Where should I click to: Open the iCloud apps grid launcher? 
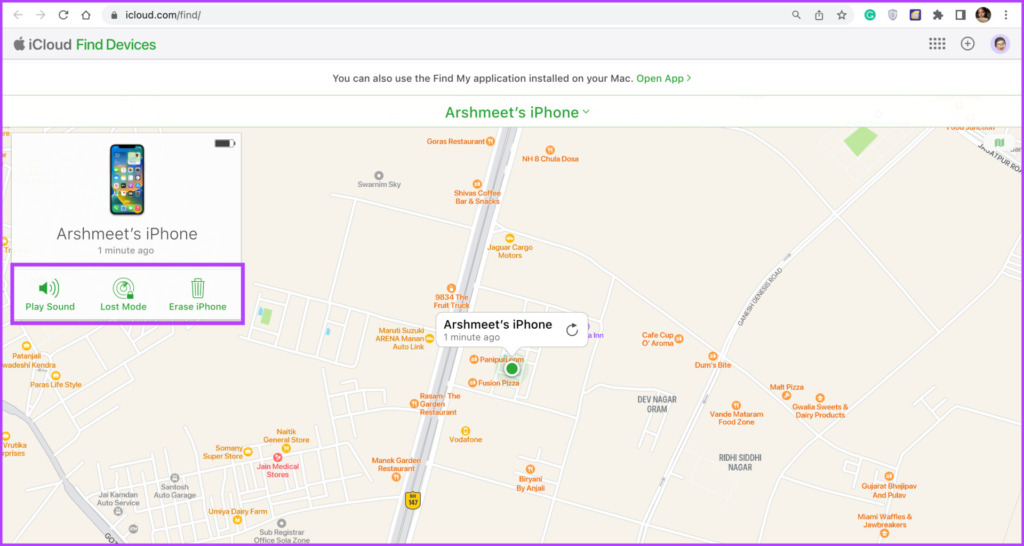937,44
